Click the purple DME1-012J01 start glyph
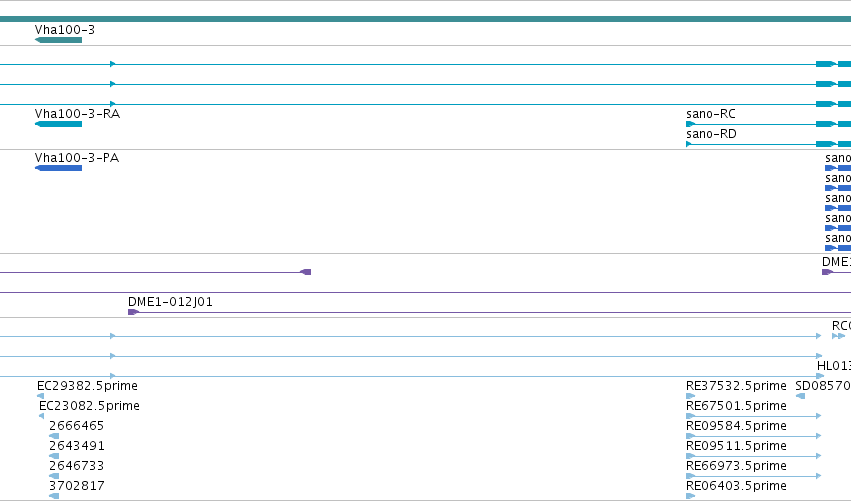The height and width of the screenshot is (501, 851). point(133,312)
